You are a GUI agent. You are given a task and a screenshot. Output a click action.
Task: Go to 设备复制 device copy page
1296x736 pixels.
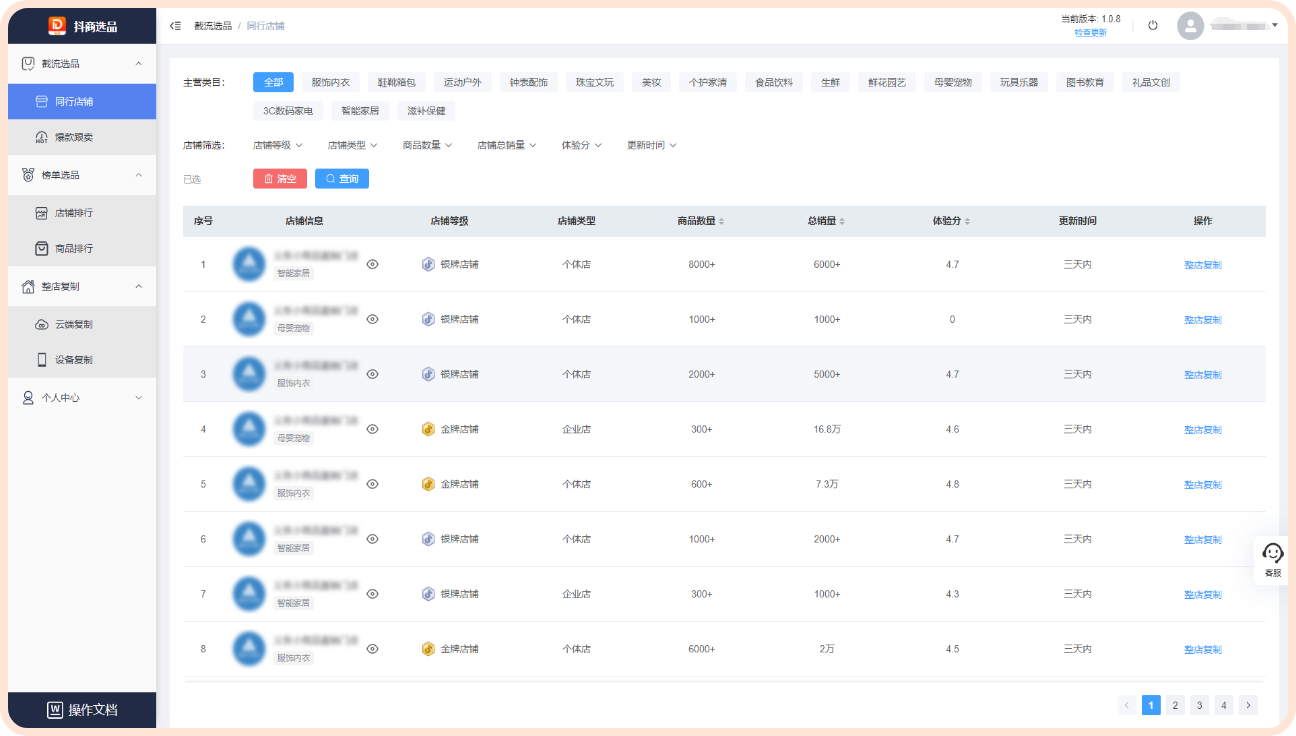click(72, 360)
